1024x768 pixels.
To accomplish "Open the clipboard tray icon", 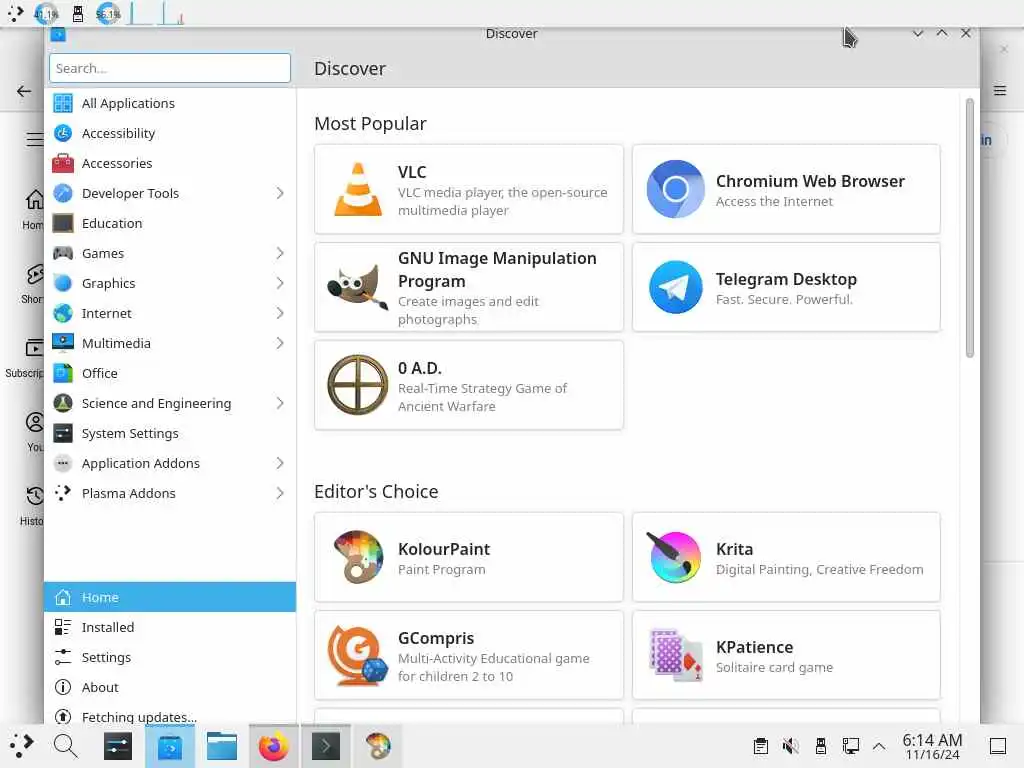I will (x=760, y=746).
